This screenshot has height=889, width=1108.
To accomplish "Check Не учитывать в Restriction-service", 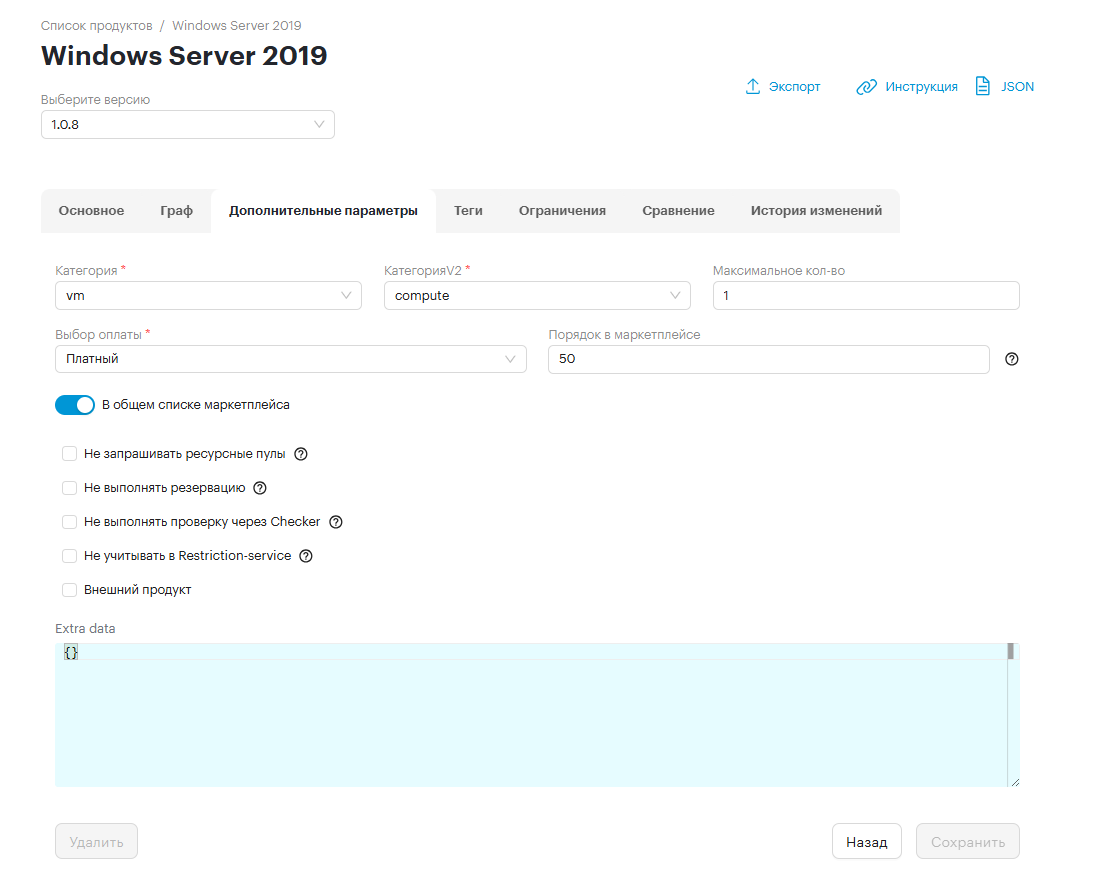I will point(69,555).
